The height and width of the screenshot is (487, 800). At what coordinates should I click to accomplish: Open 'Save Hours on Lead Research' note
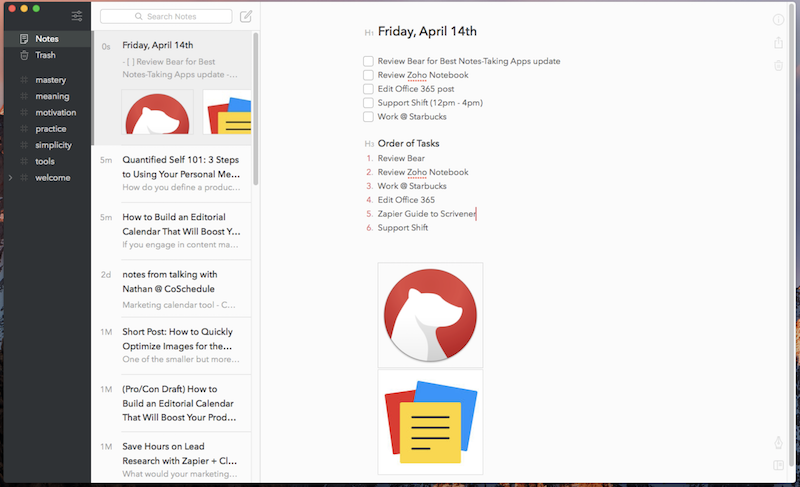(180, 453)
